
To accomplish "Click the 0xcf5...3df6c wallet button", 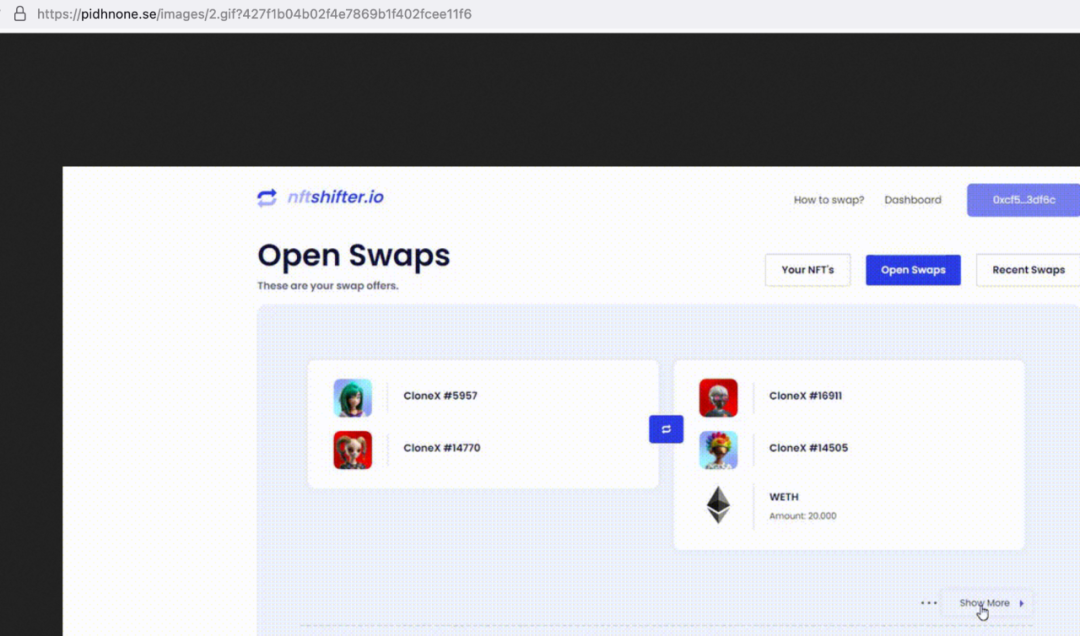I will pos(1024,200).
